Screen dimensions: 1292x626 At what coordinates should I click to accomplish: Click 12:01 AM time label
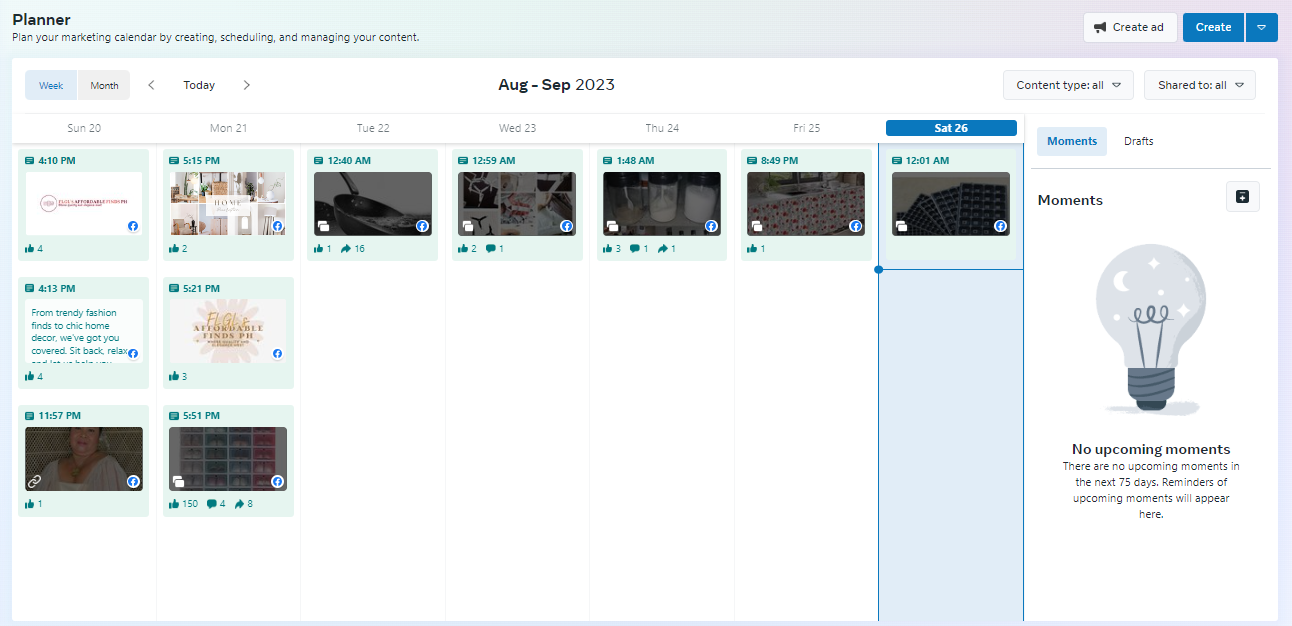(927, 160)
